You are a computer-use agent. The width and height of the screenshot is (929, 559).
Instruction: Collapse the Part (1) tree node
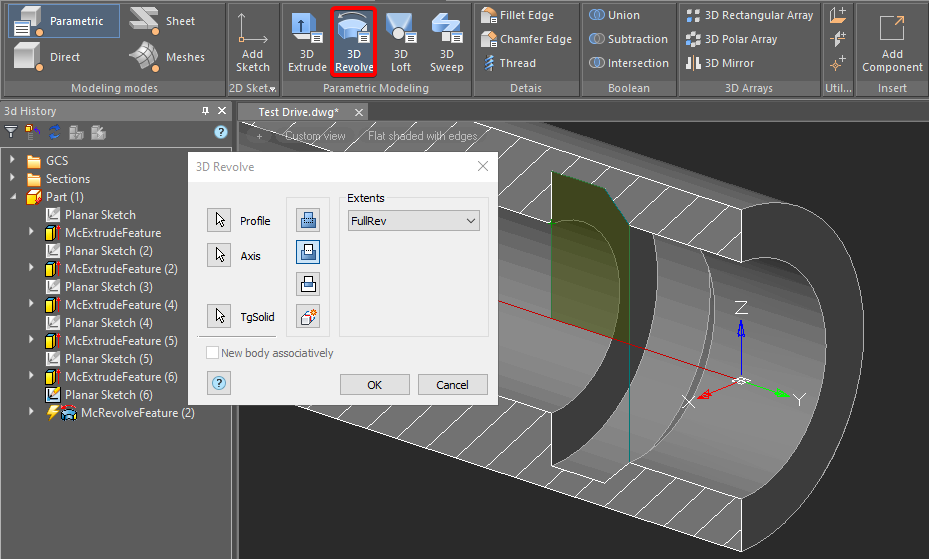[x=13, y=197]
